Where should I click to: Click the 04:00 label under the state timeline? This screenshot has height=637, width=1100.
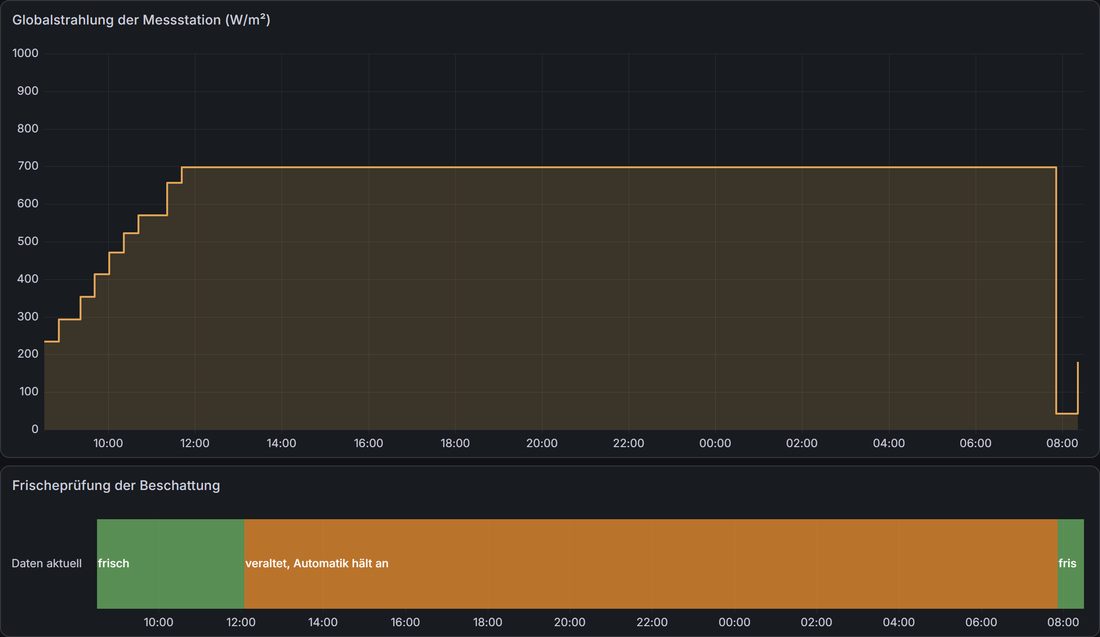point(899,622)
